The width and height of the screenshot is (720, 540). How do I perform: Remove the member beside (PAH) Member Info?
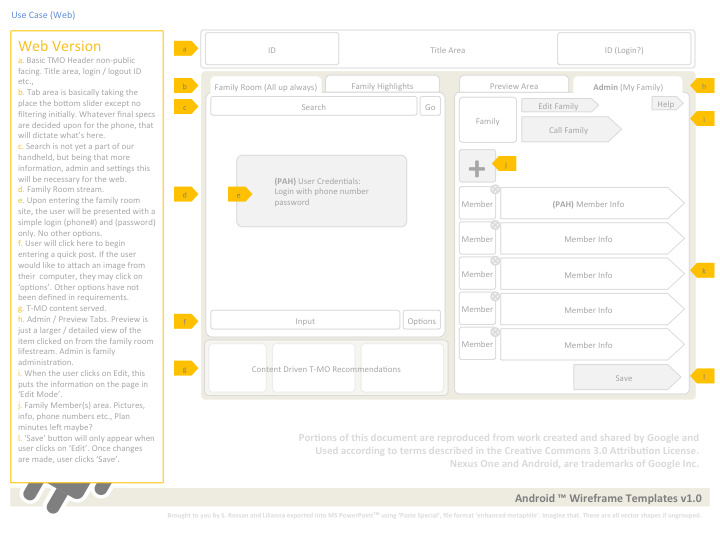click(495, 190)
